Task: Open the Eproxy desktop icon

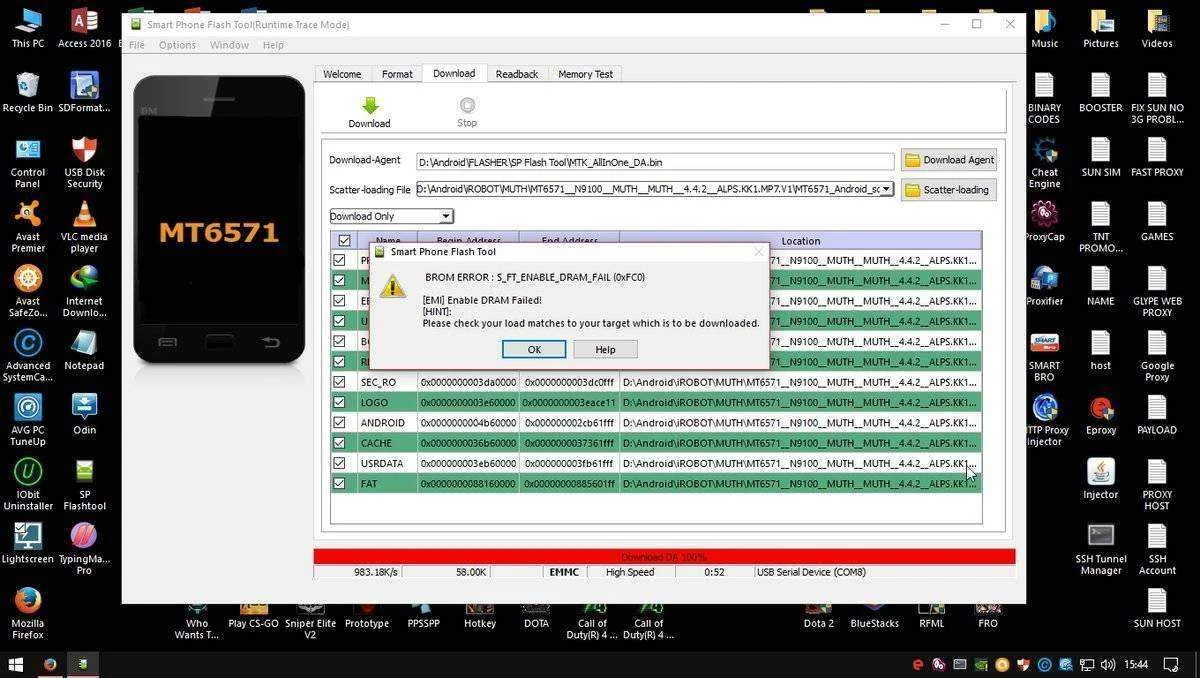Action: (x=1101, y=414)
